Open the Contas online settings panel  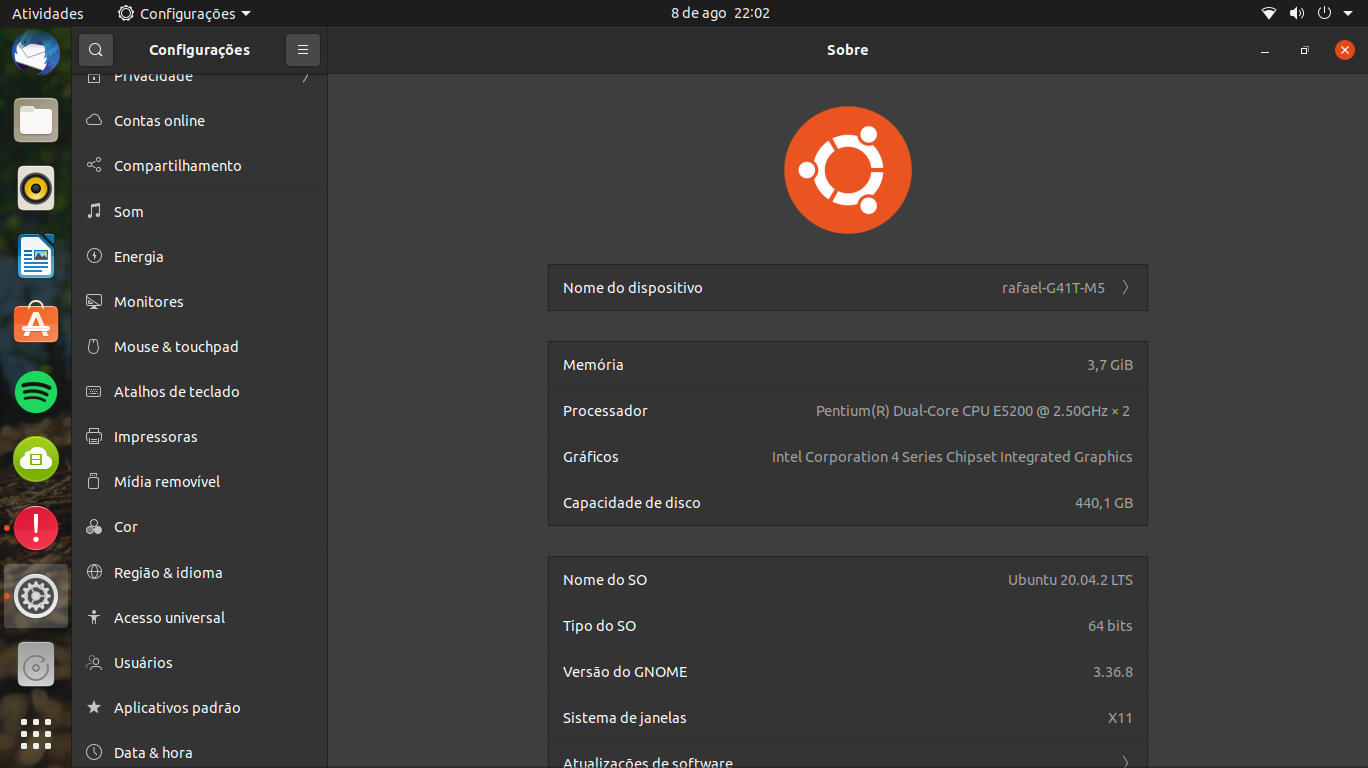pos(199,120)
